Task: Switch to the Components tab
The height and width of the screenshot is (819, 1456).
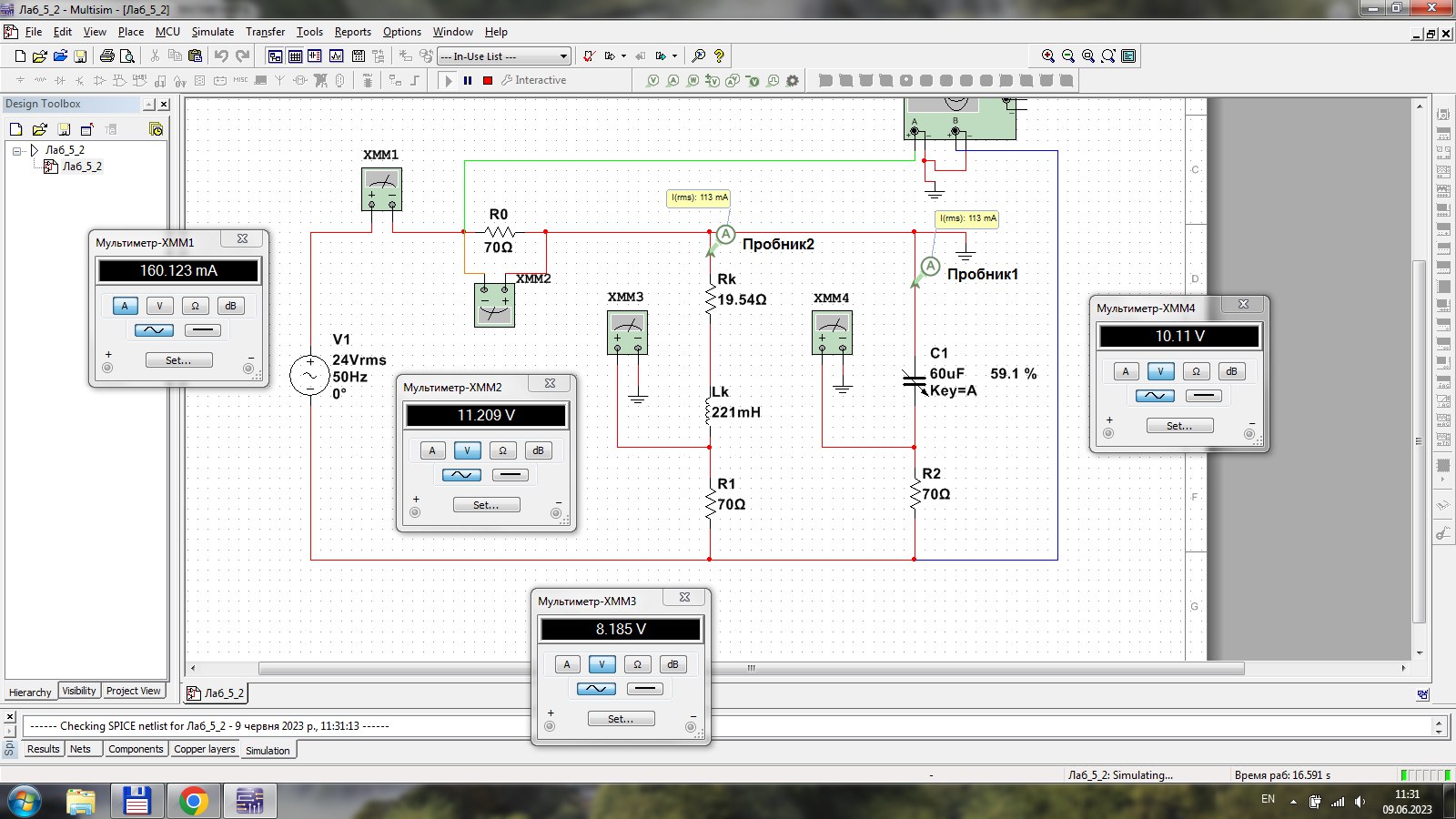Action: [135, 749]
